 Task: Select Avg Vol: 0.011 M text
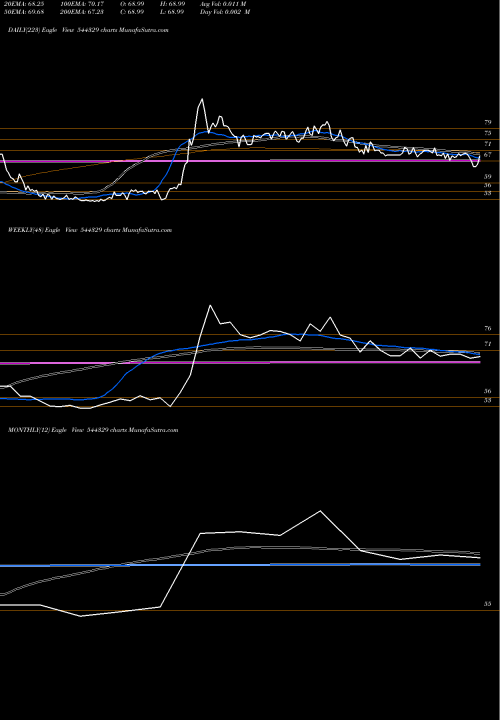pyautogui.click(x=223, y=4)
